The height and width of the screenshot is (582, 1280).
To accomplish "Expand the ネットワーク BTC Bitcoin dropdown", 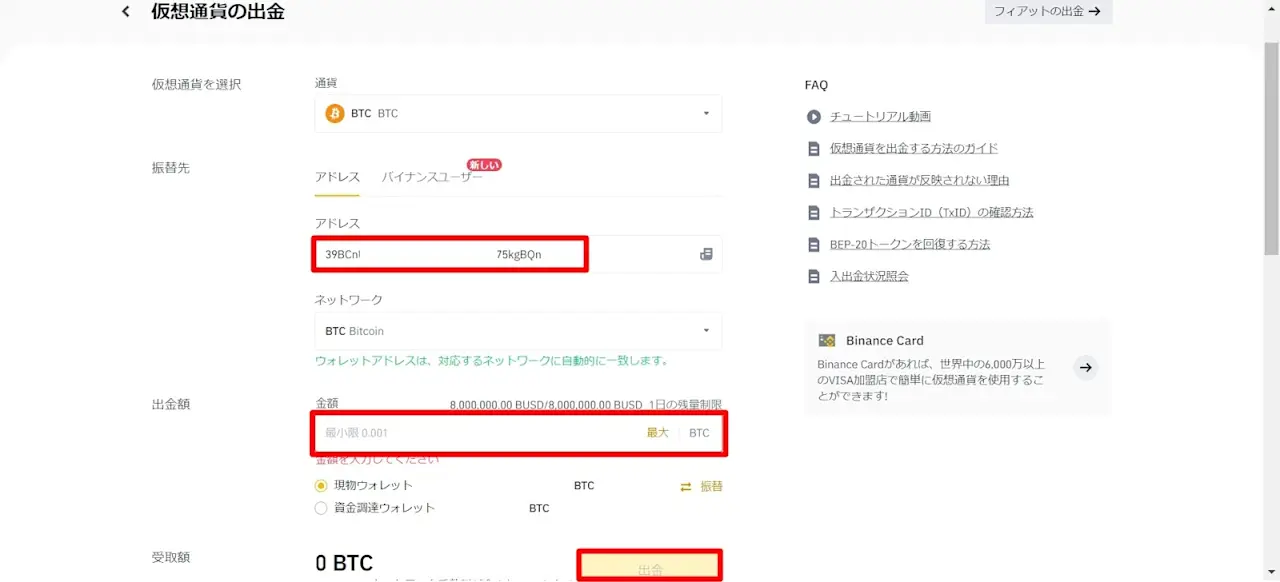I will tap(518, 331).
